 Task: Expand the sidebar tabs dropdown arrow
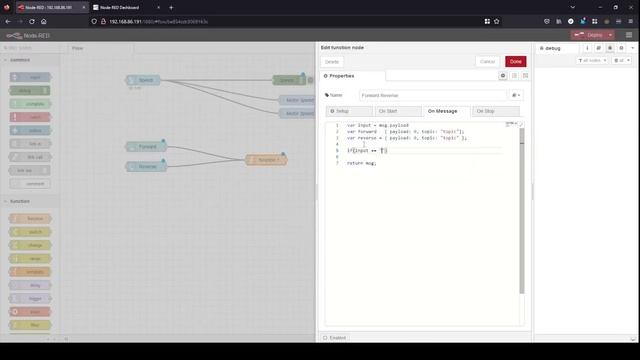click(x=633, y=48)
